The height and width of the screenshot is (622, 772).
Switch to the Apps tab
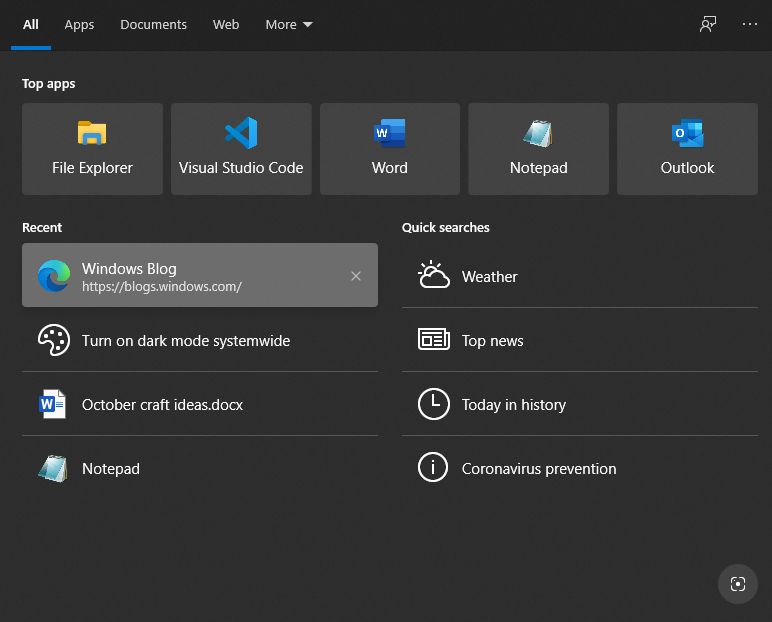79,25
